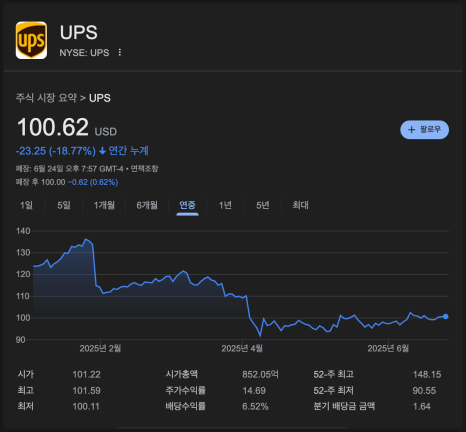This screenshot has height=432, width=466.
Task: Click the 주가수익률 value 14.69
Action: tap(254, 390)
